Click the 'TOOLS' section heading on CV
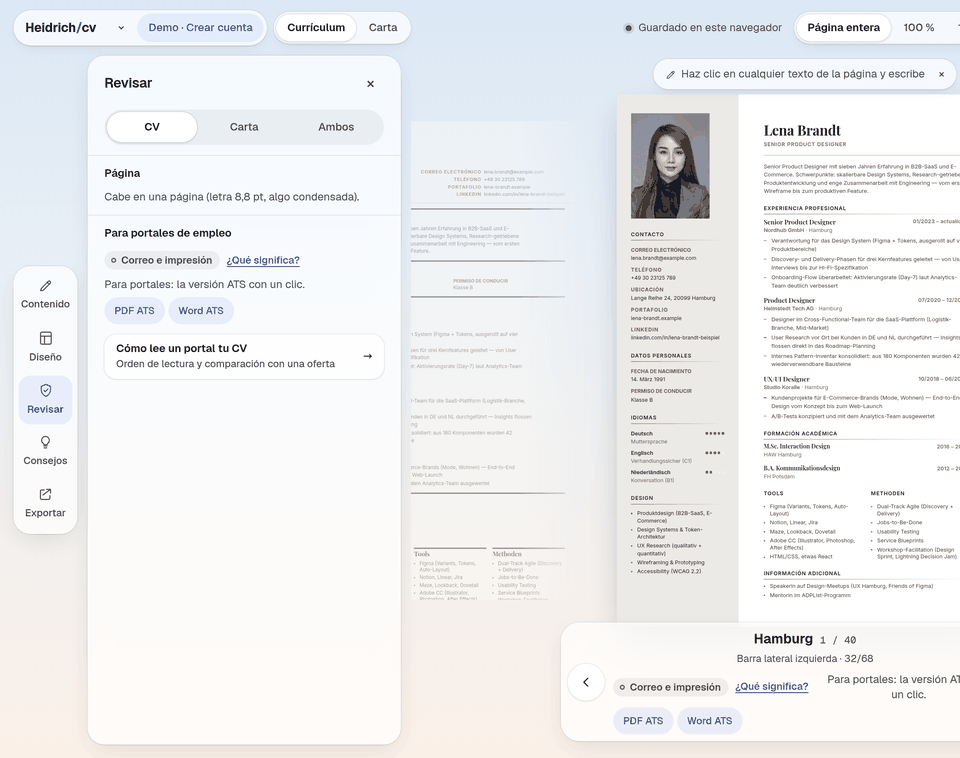This screenshot has height=758, width=960. tap(773, 493)
